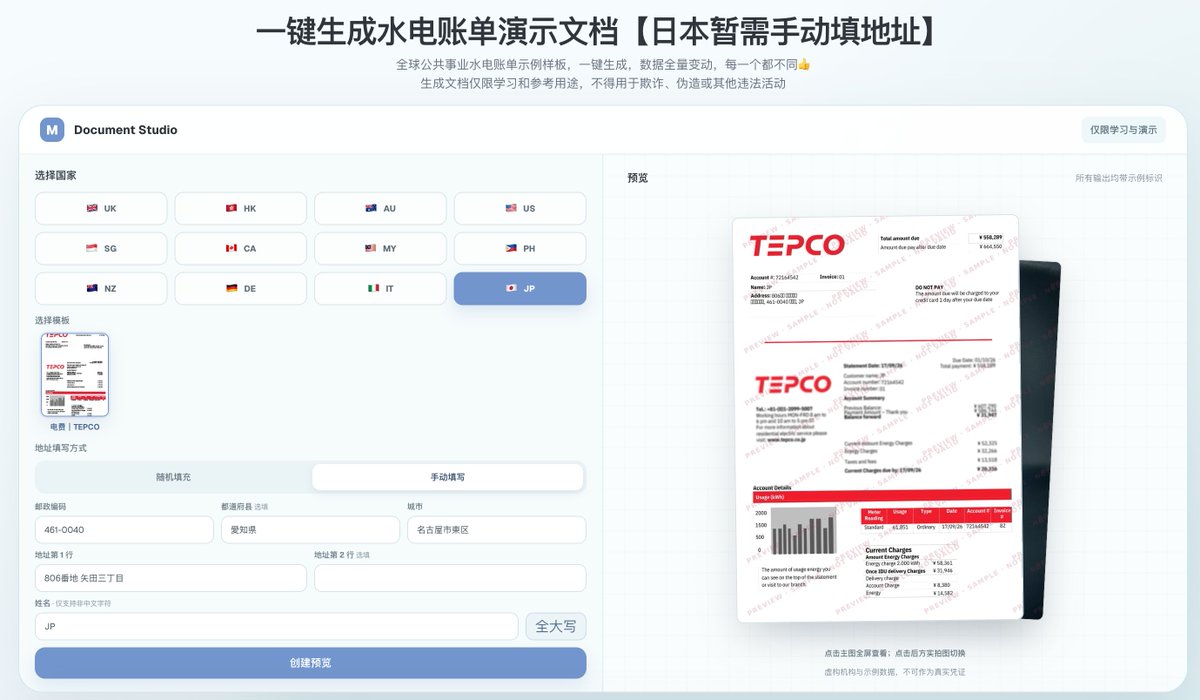The image size is (1200, 700).
Task: Click the 预览 panel heading
Action: (x=638, y=178)
